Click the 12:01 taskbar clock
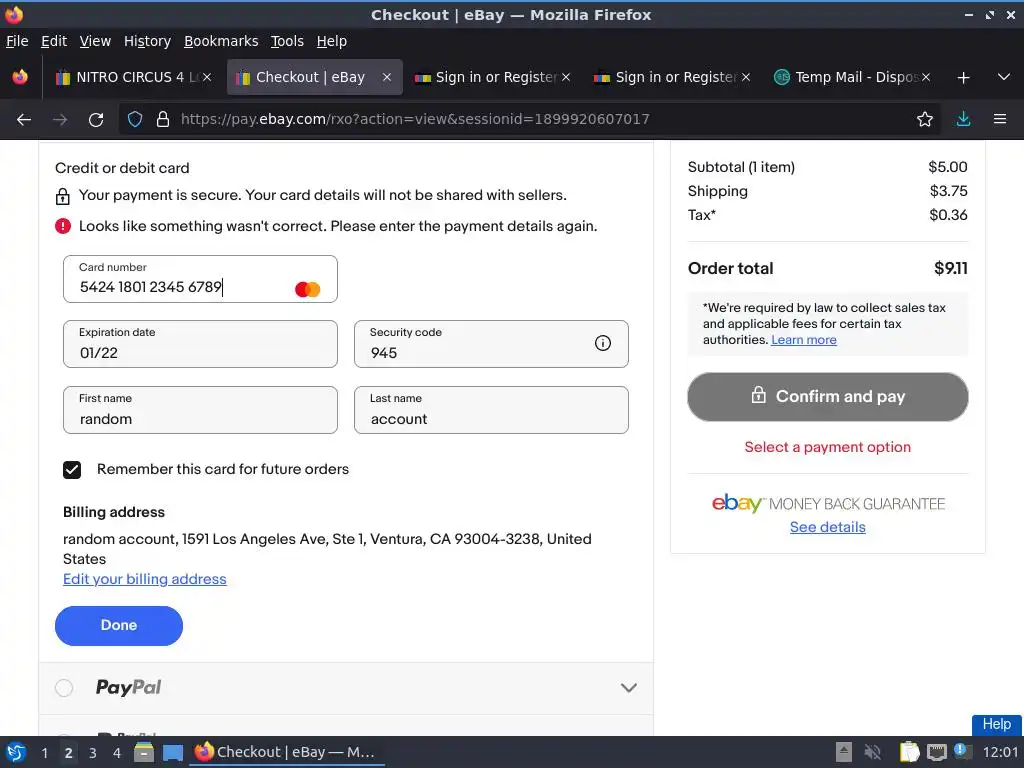This screenshot has width=1024, height=768. point(1000,752)
